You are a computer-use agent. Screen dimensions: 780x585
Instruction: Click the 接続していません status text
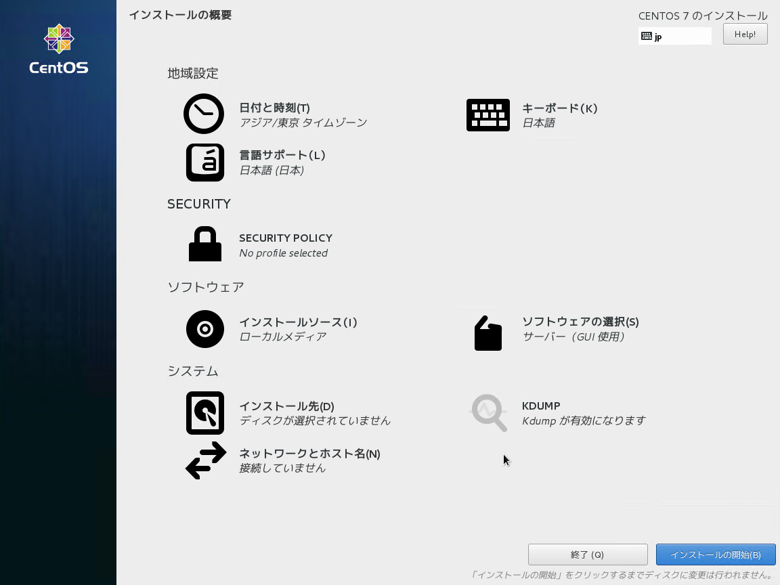282,468
